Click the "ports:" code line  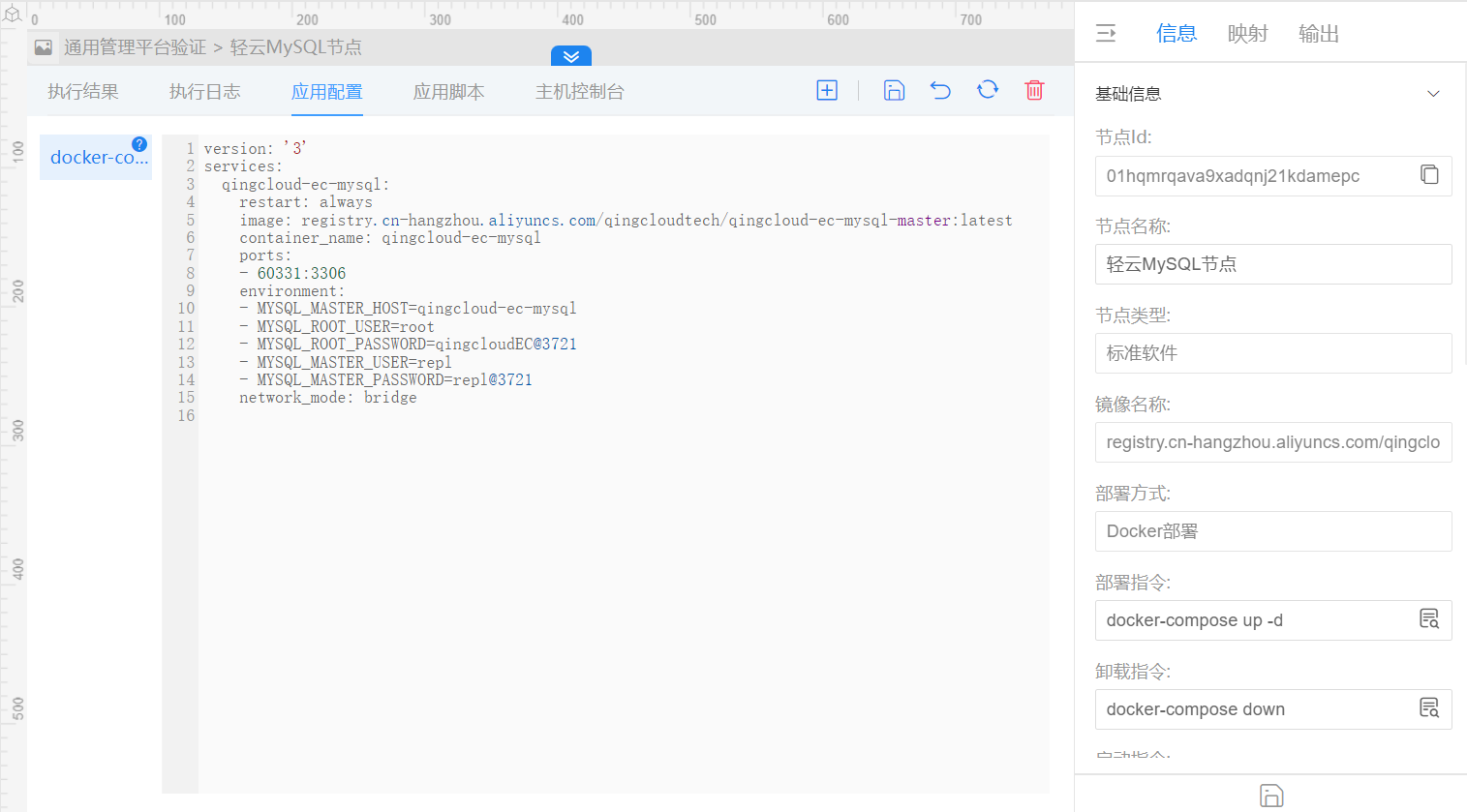coord(265,256)
